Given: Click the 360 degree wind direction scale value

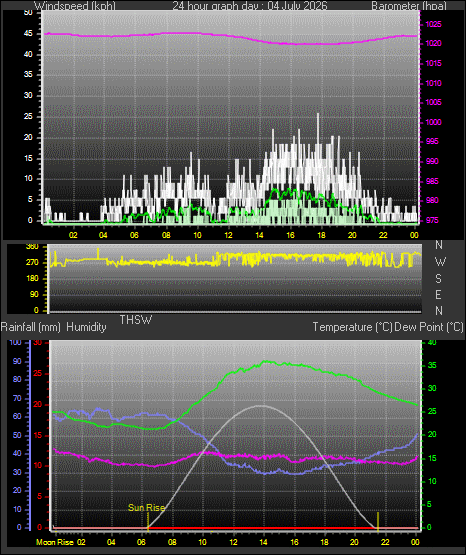Looking at the screenshot, I should point(32,247).
